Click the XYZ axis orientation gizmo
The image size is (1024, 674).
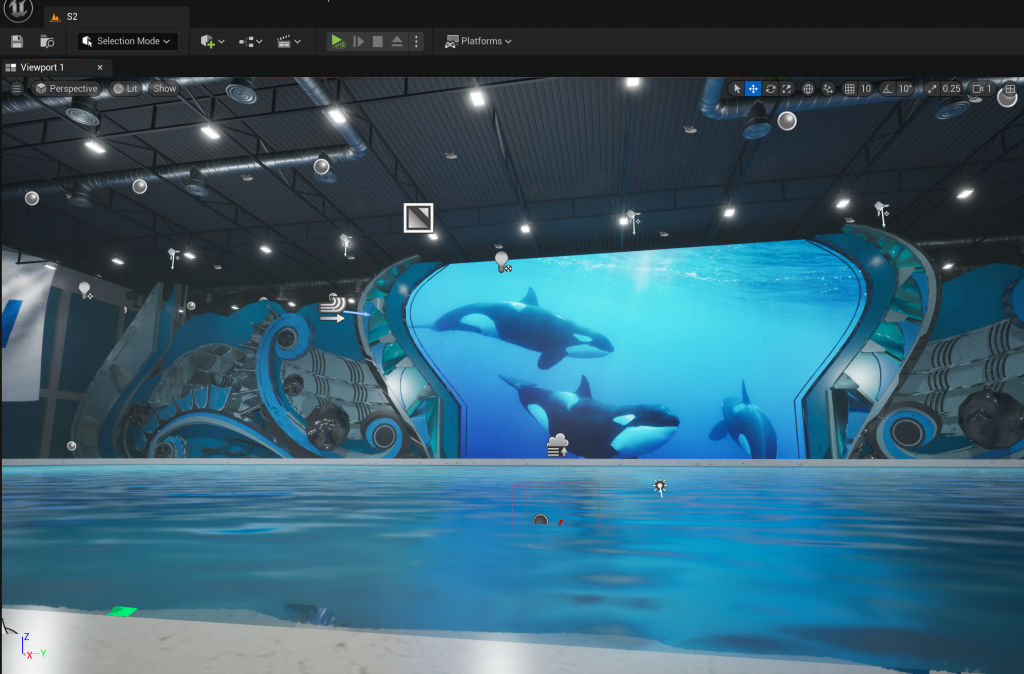[x=31, y=647]
